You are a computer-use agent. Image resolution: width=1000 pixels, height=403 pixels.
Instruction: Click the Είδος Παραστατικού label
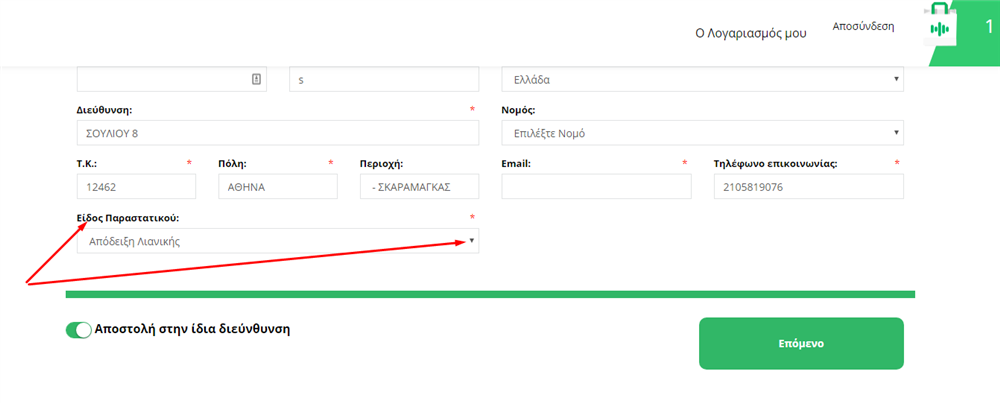[128, 218]
